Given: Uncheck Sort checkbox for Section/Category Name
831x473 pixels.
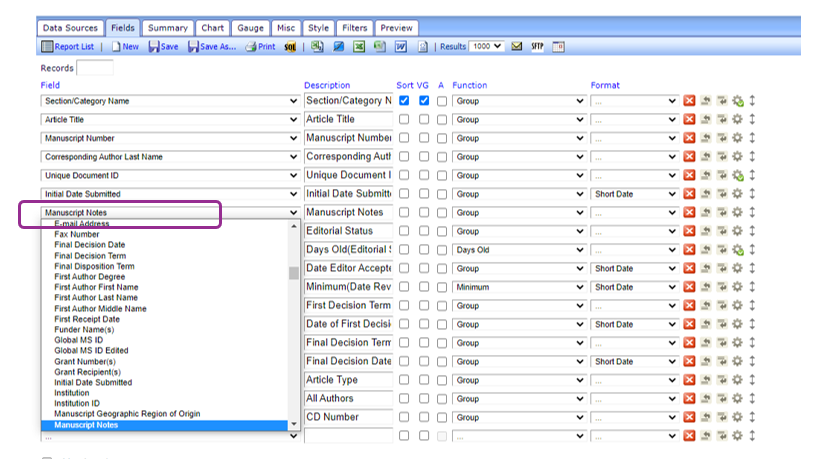Looking at the screenshot, I should 404,101.
